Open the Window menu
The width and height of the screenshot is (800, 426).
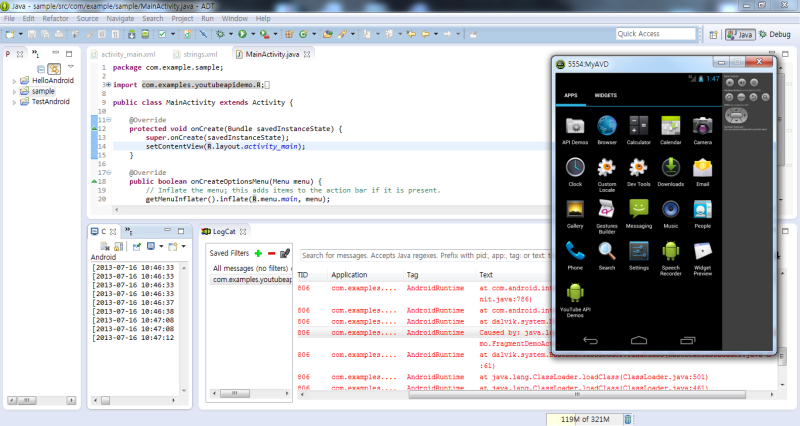pyautogui.click(x=234, y=18)
